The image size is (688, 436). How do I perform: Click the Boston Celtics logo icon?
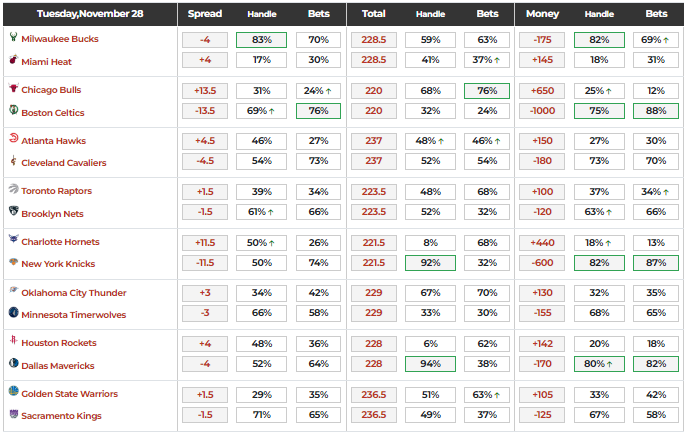pos(13,113)
